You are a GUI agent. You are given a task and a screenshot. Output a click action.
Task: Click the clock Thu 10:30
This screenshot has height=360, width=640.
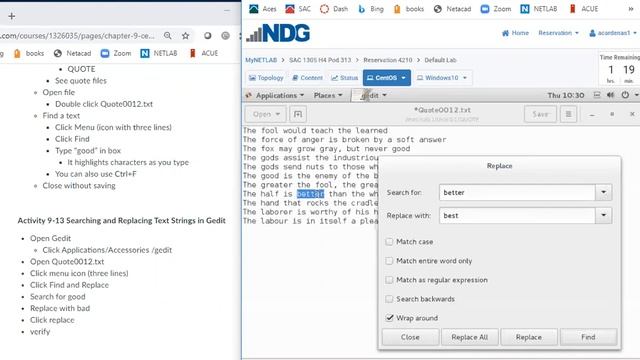[566, 96]
